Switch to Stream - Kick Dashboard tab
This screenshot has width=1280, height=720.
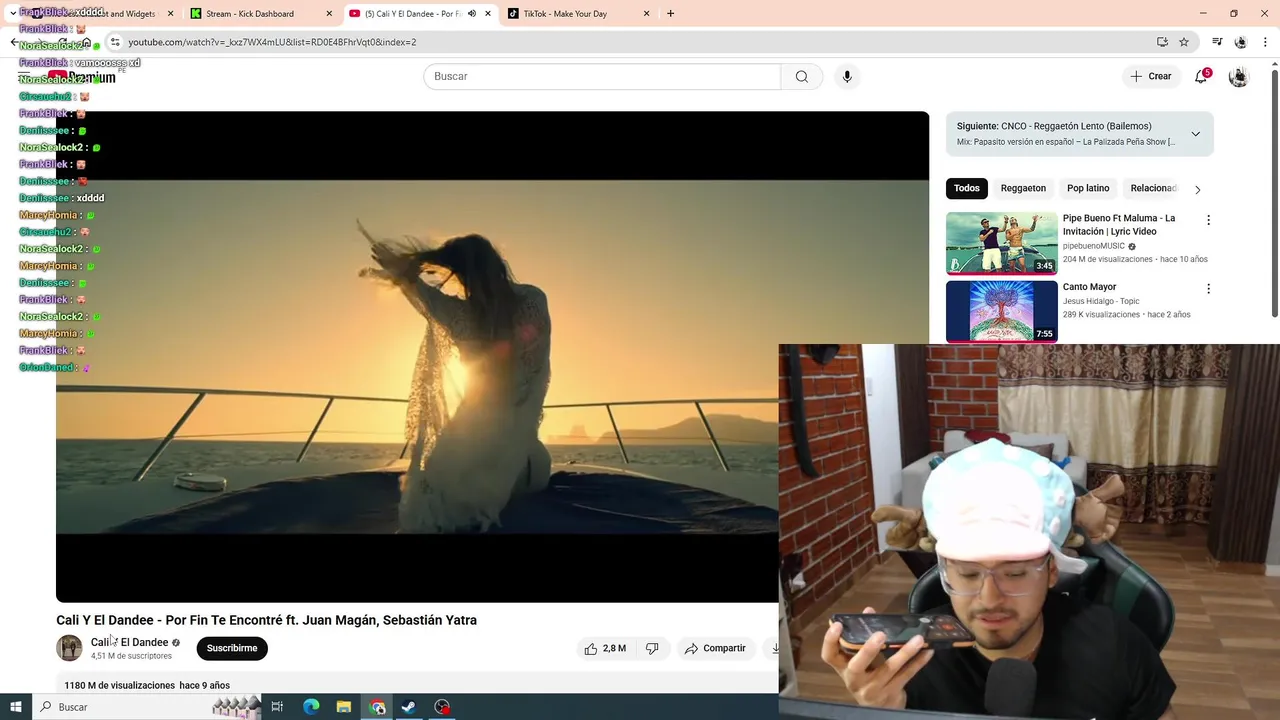click(260, 14)
